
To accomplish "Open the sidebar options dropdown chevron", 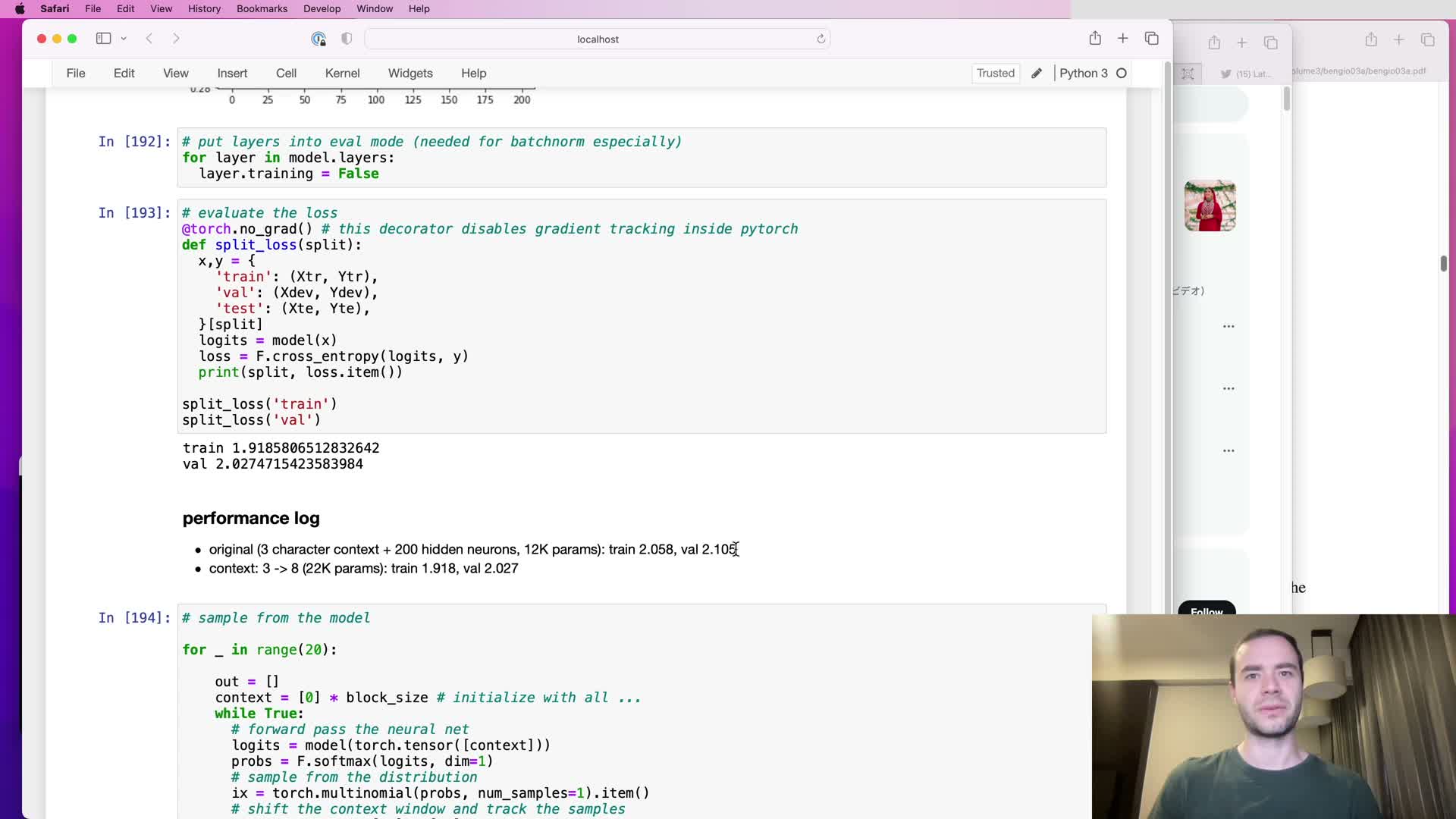I will point(124,39).
